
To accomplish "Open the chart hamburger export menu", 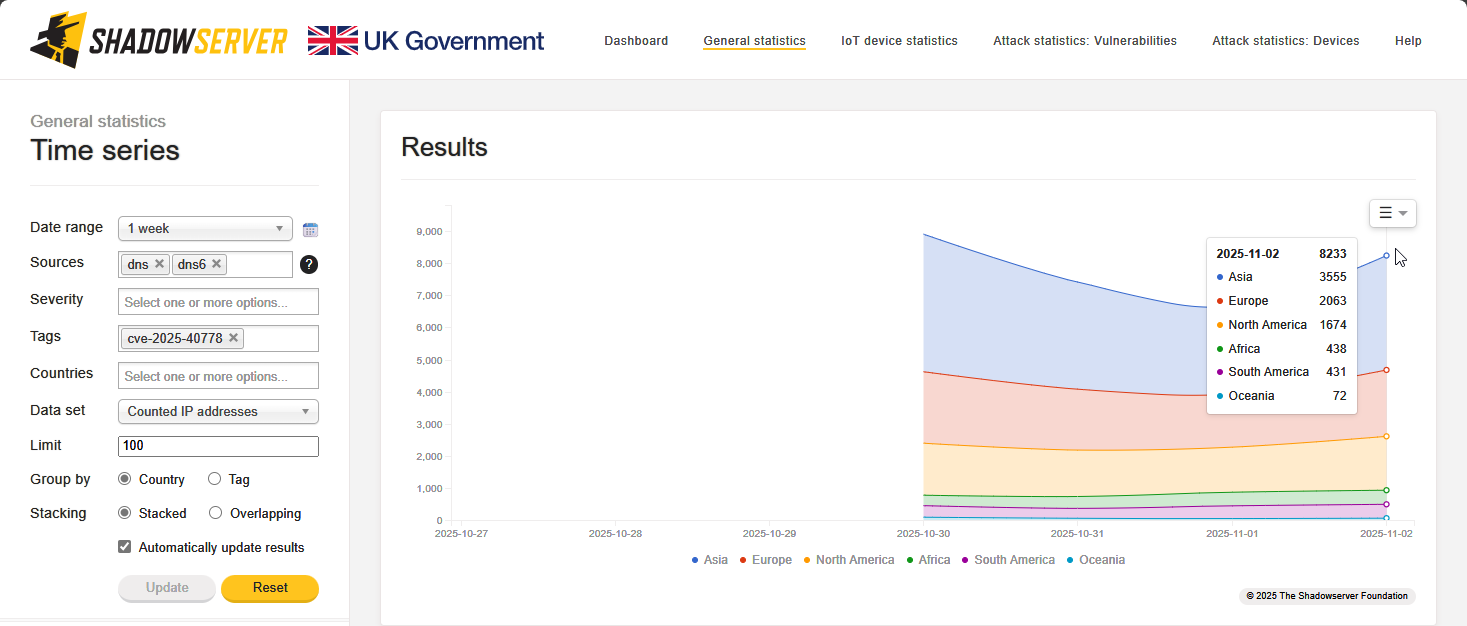I will [1392, 213].
